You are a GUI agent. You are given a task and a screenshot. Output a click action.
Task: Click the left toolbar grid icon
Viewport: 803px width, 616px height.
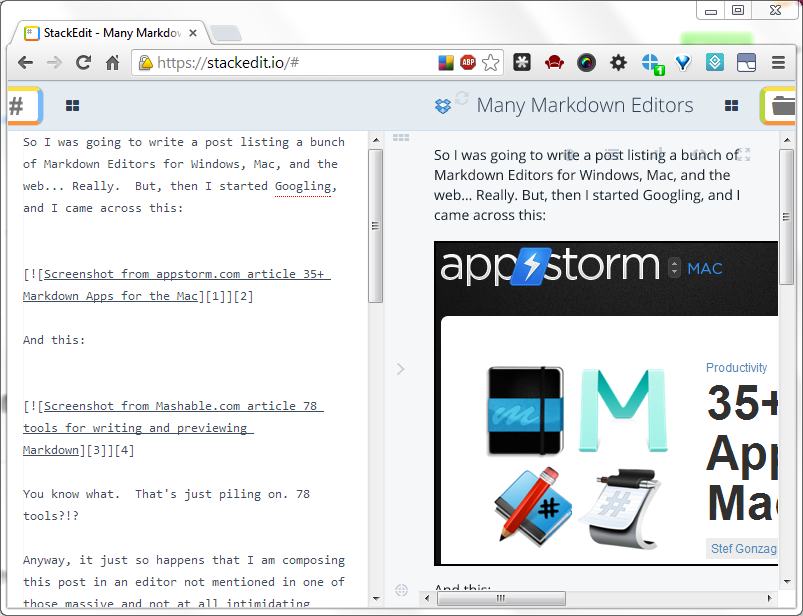(x=72, y=106)
